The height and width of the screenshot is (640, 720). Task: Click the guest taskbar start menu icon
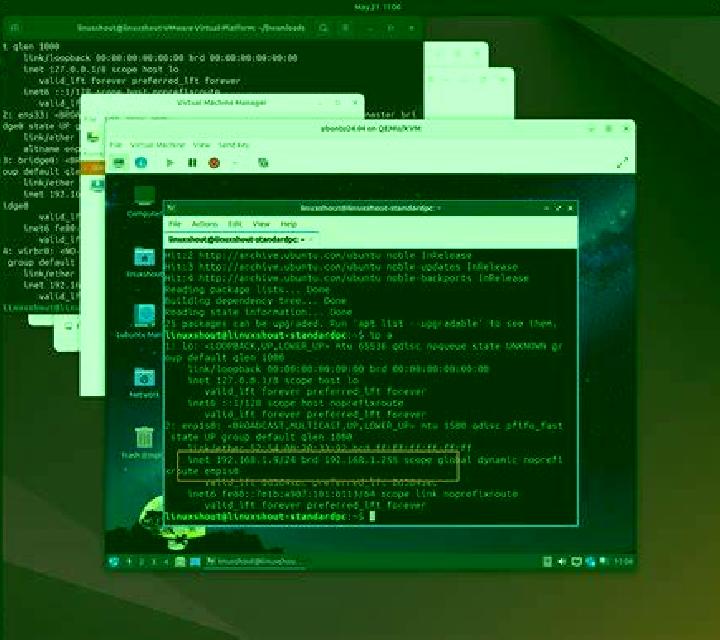(113, 561)
